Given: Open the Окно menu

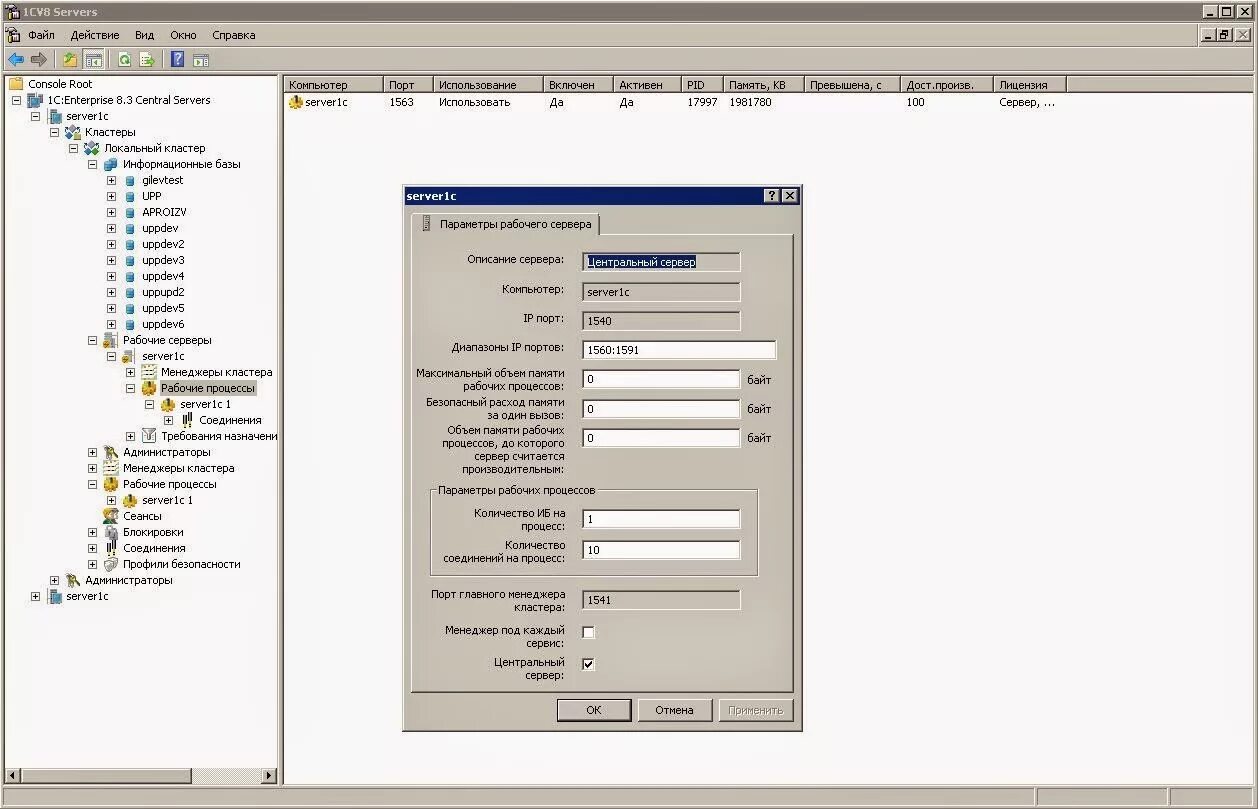Looking at the screenshot, I should click(183, 35).
